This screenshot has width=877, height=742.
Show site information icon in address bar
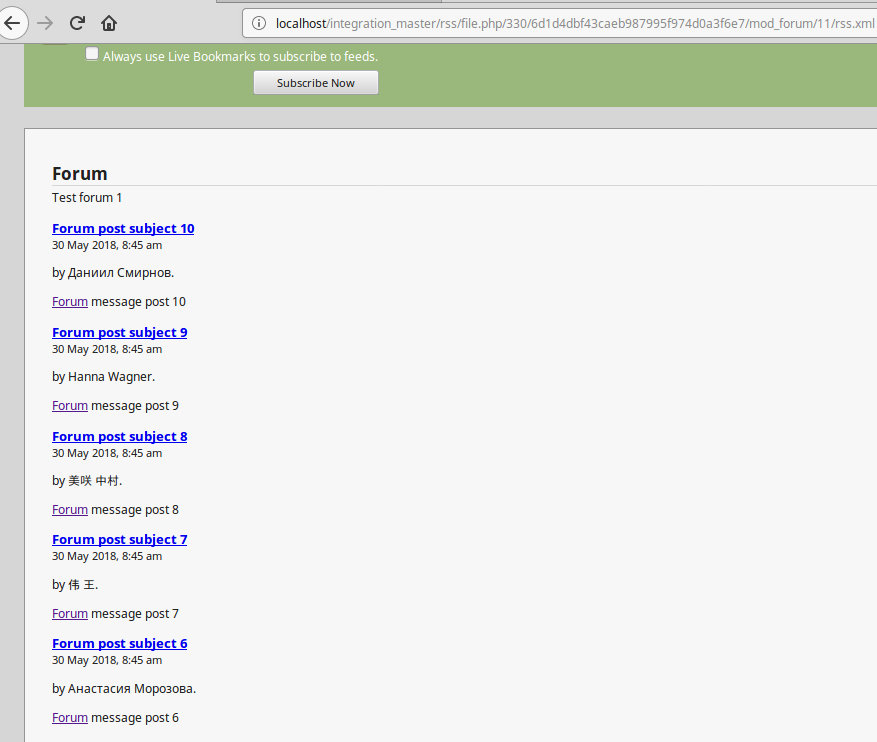[258, 23]
